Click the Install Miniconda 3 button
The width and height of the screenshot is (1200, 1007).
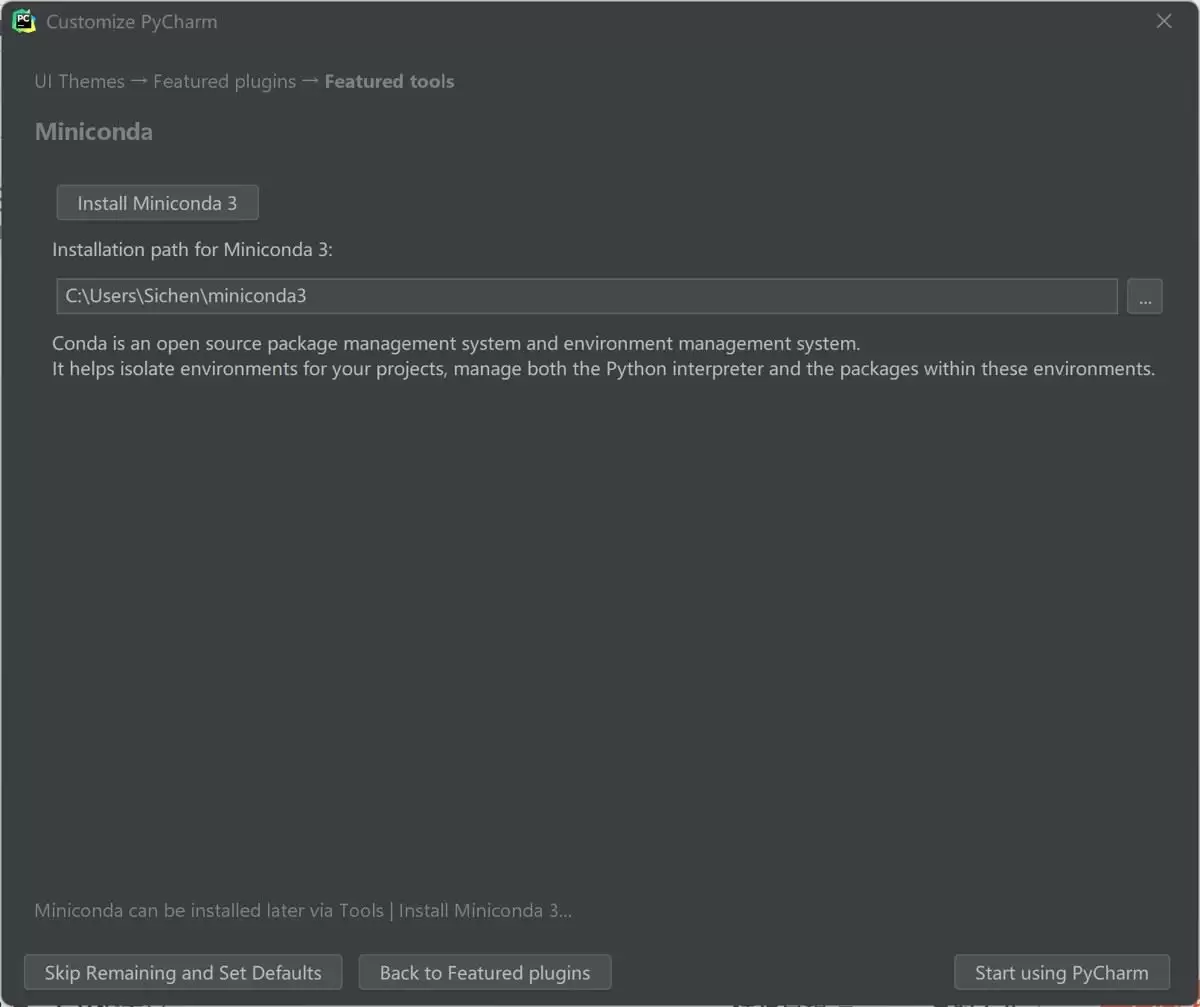[158, 203]
